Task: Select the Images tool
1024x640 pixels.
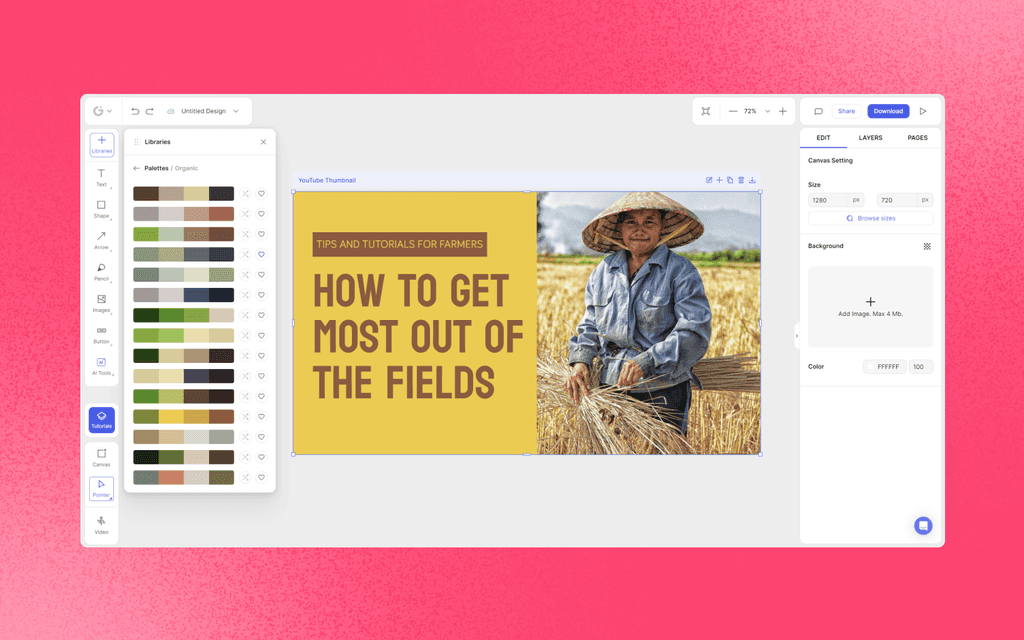Action: [101, 305]
